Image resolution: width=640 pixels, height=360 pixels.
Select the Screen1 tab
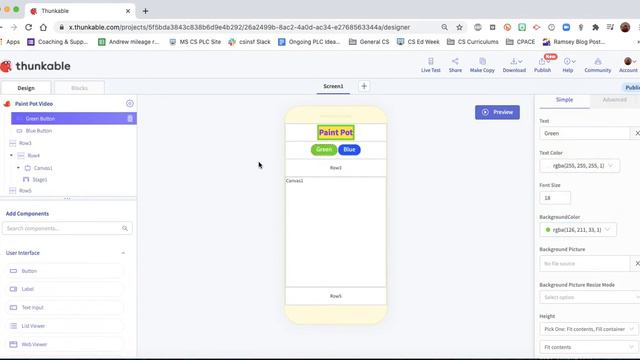click(333, 86)
